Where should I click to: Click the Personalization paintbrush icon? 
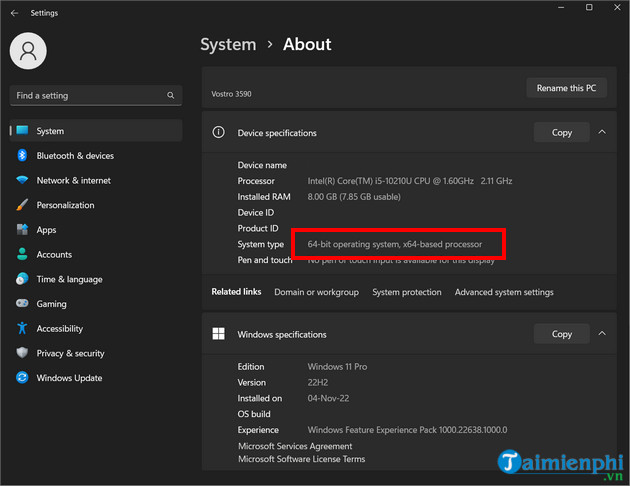point(22,205)
